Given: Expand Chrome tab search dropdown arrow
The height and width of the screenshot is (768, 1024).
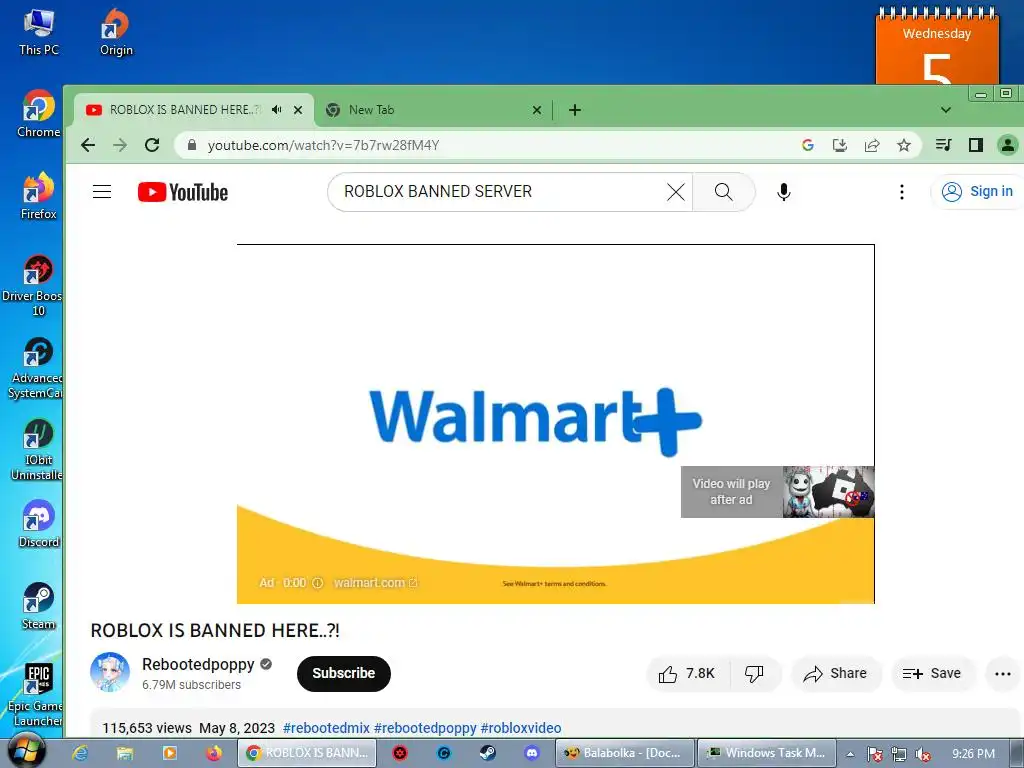Looking at the screenshot, I should click(x=946, y=110).
